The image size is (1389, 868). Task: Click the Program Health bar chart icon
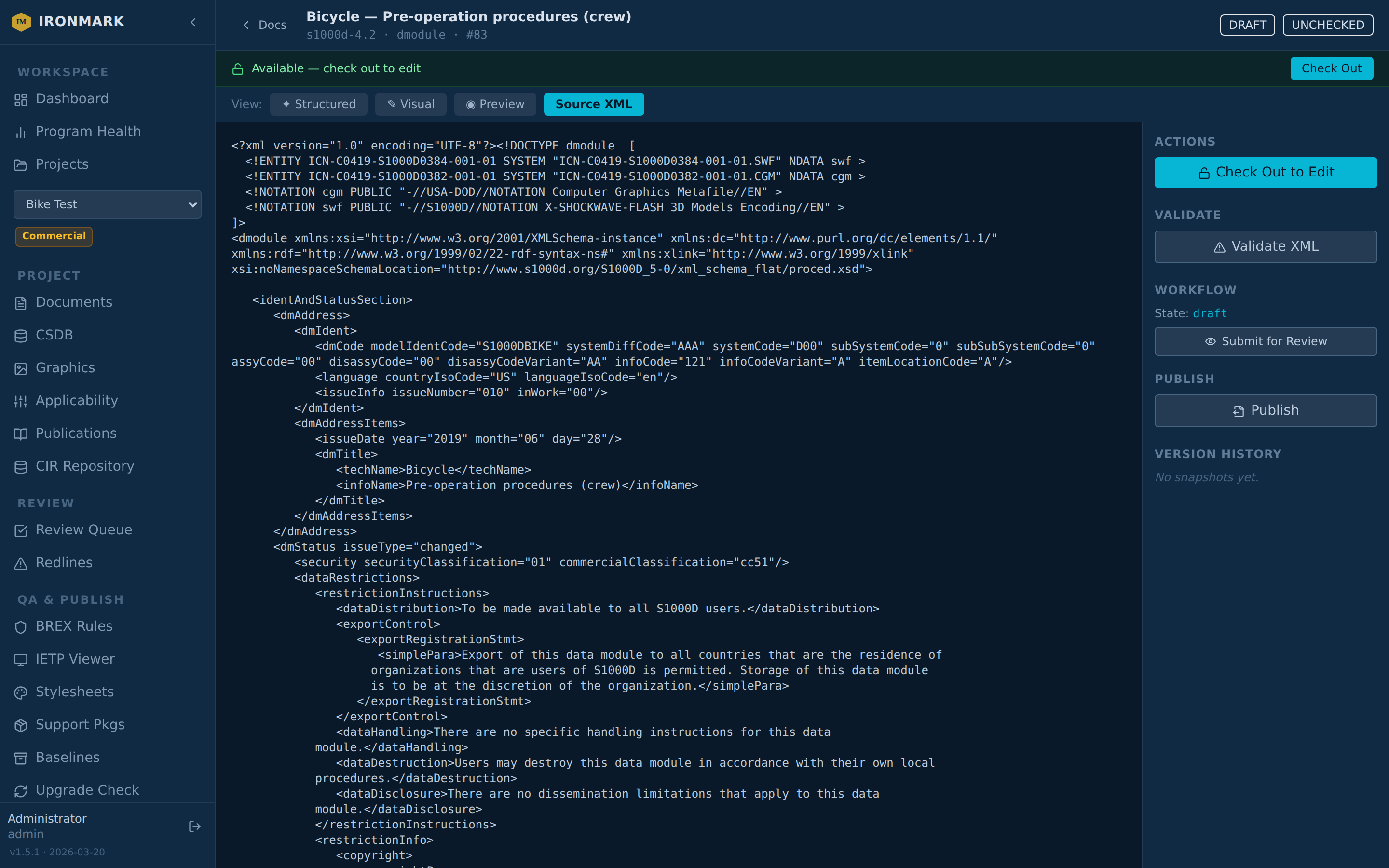point(21,133)
